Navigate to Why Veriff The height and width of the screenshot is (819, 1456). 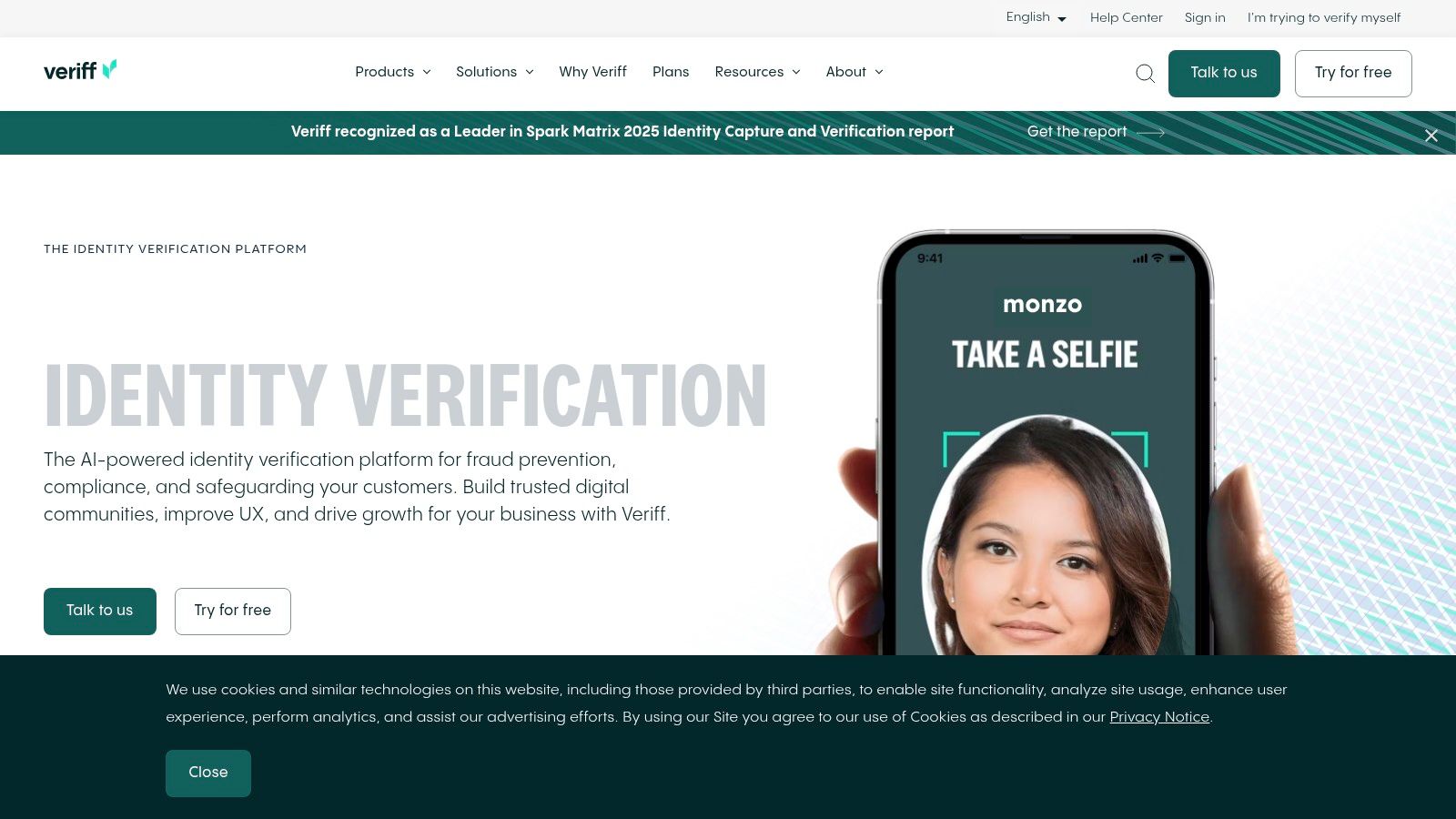tap(592, 72)
